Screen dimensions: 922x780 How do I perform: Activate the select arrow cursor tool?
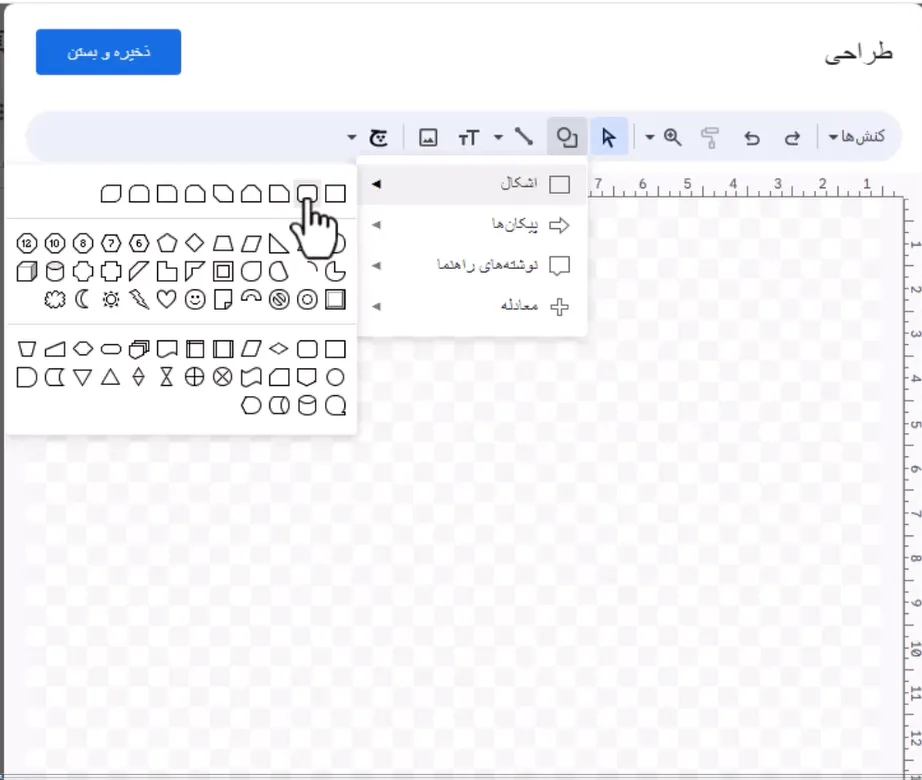[609, 138]
